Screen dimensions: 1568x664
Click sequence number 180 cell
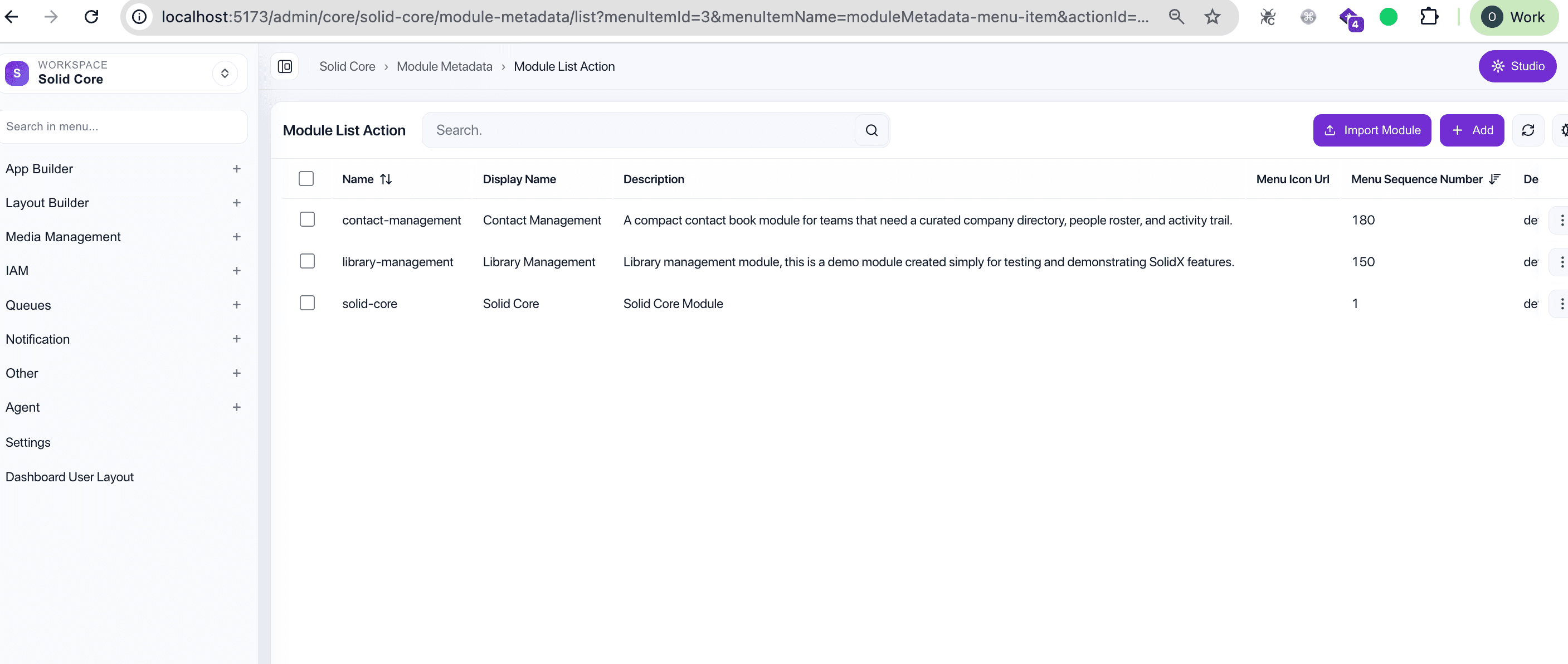click(x=1363, y=219)
